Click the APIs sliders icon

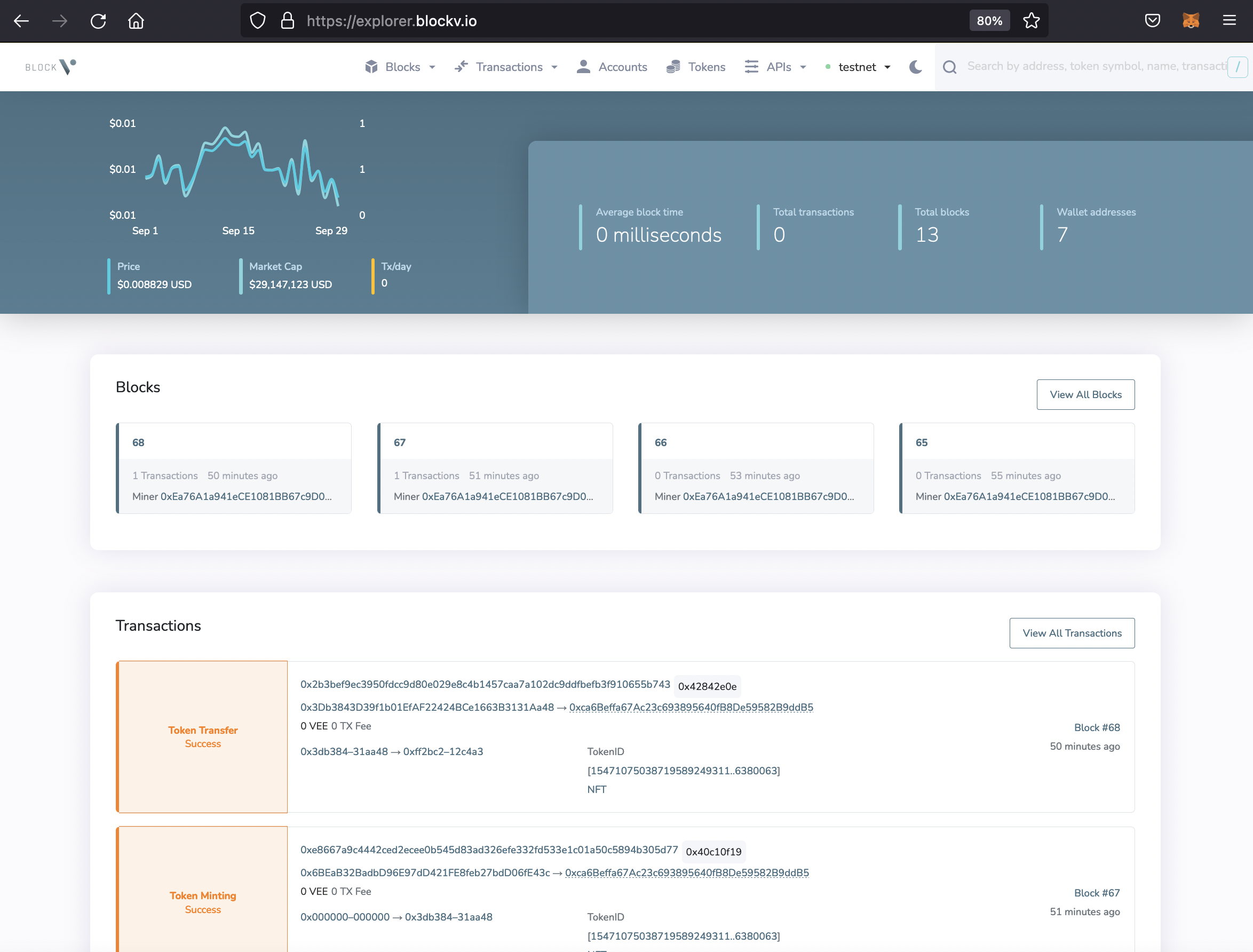click(x=751, y=66)
